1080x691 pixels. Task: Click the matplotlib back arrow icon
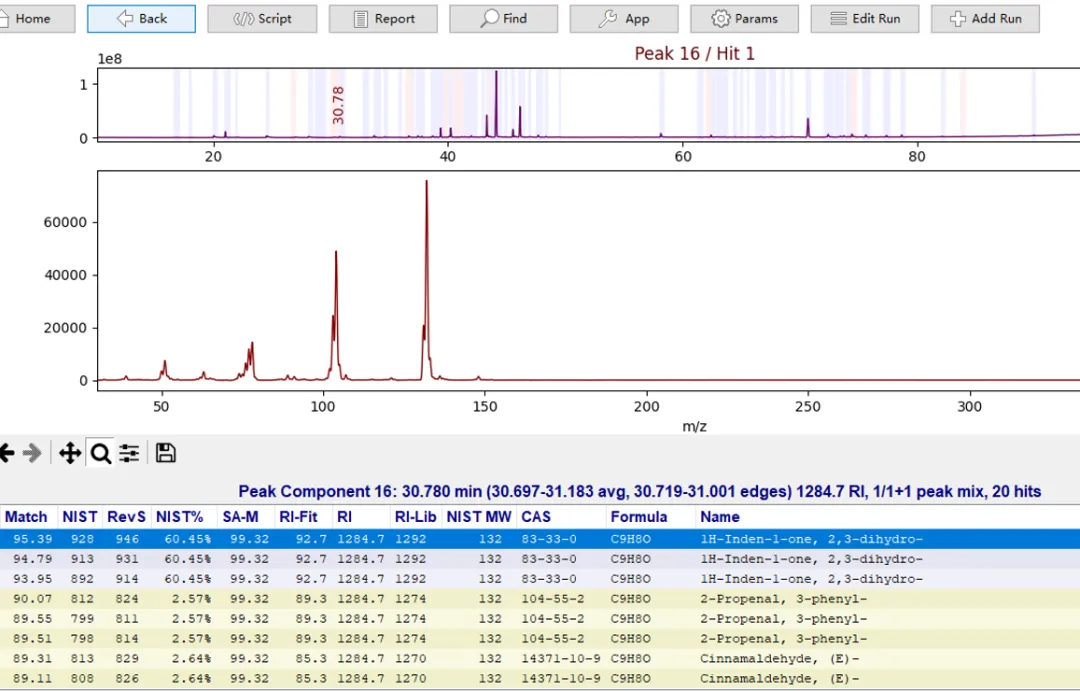click(7, 453)
